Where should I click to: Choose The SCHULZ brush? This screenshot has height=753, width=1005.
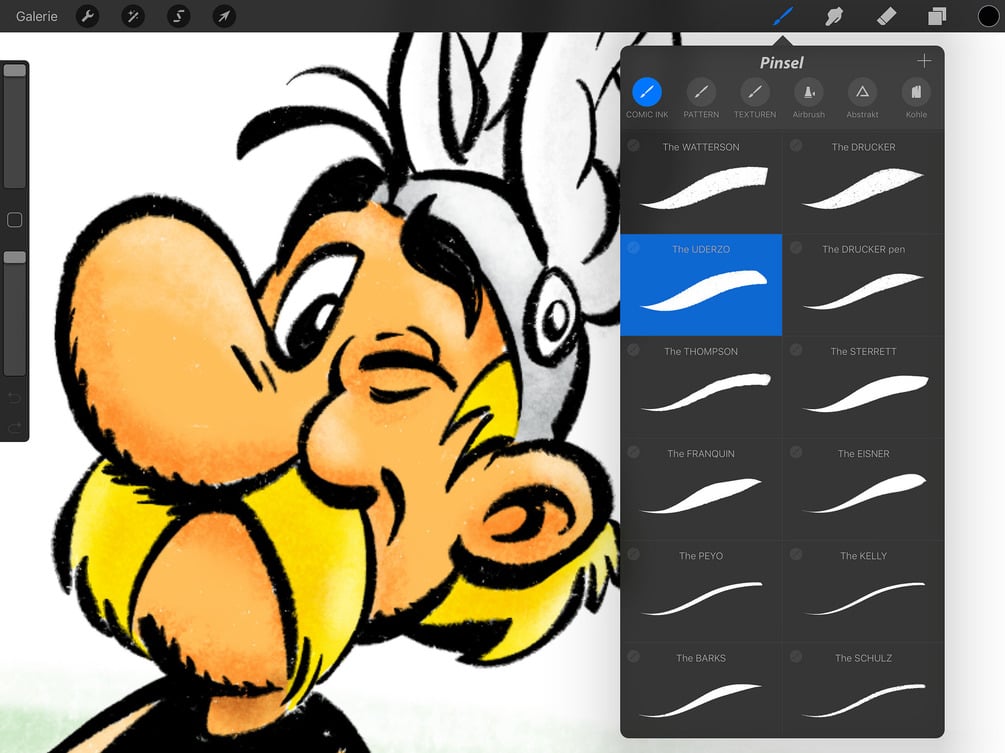click(x=863, y=691)
